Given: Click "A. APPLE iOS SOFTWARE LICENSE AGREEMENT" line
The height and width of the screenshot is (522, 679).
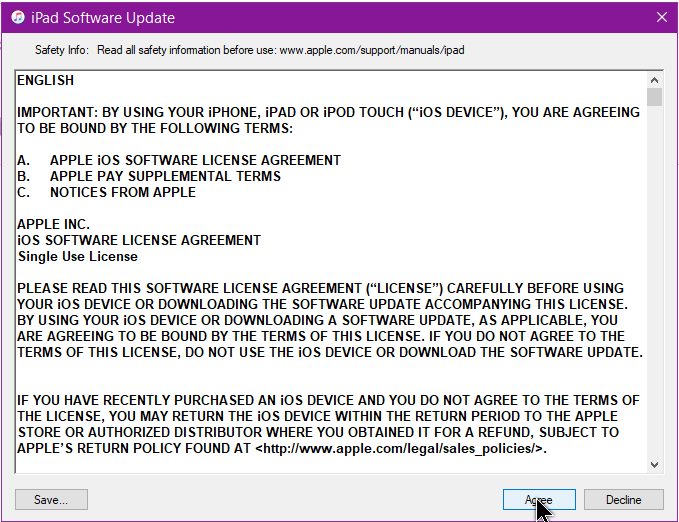Looking at the screenshot, I should click(179, 160).
